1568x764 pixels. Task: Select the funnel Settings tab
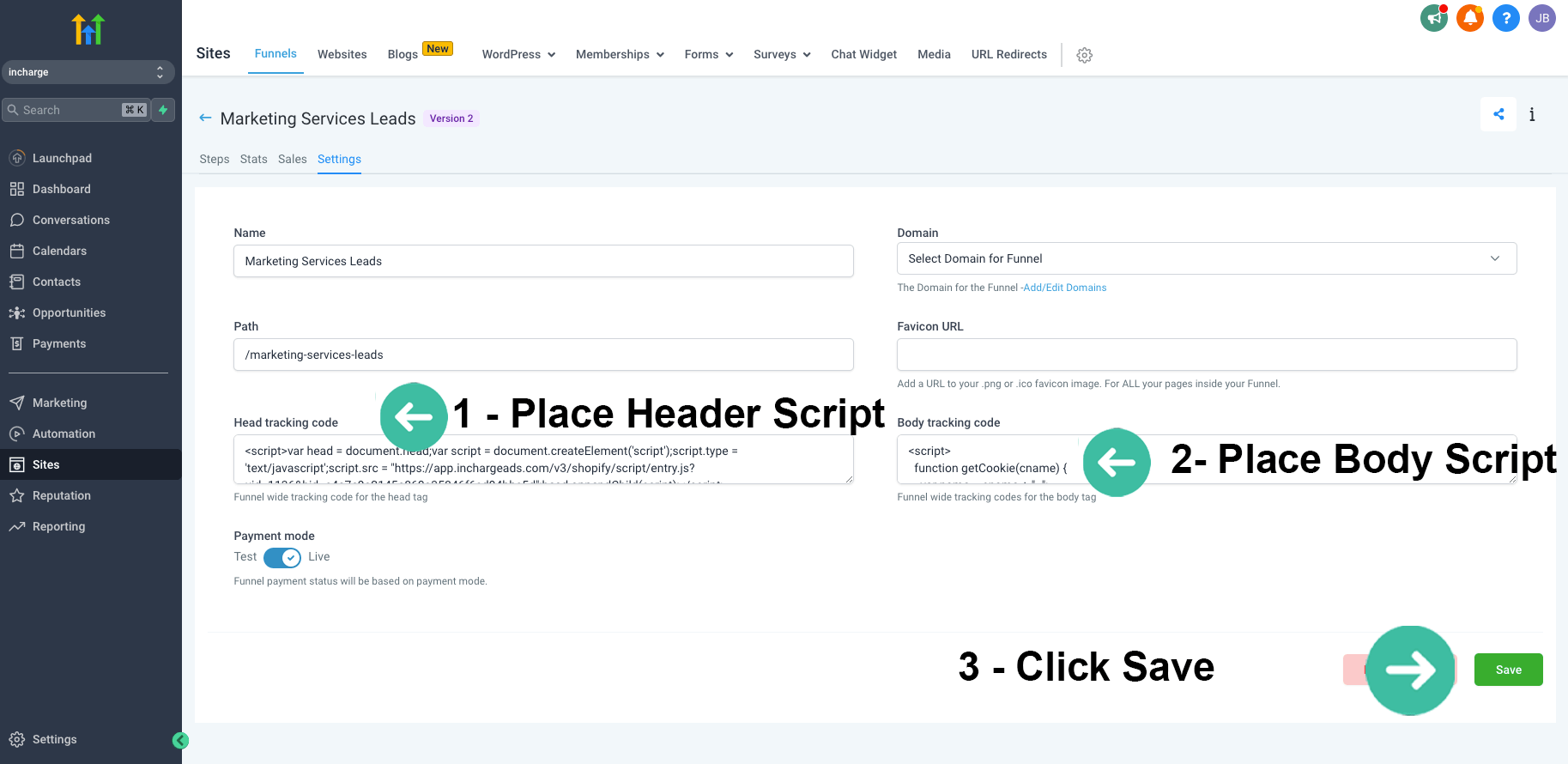coord(339,159)
